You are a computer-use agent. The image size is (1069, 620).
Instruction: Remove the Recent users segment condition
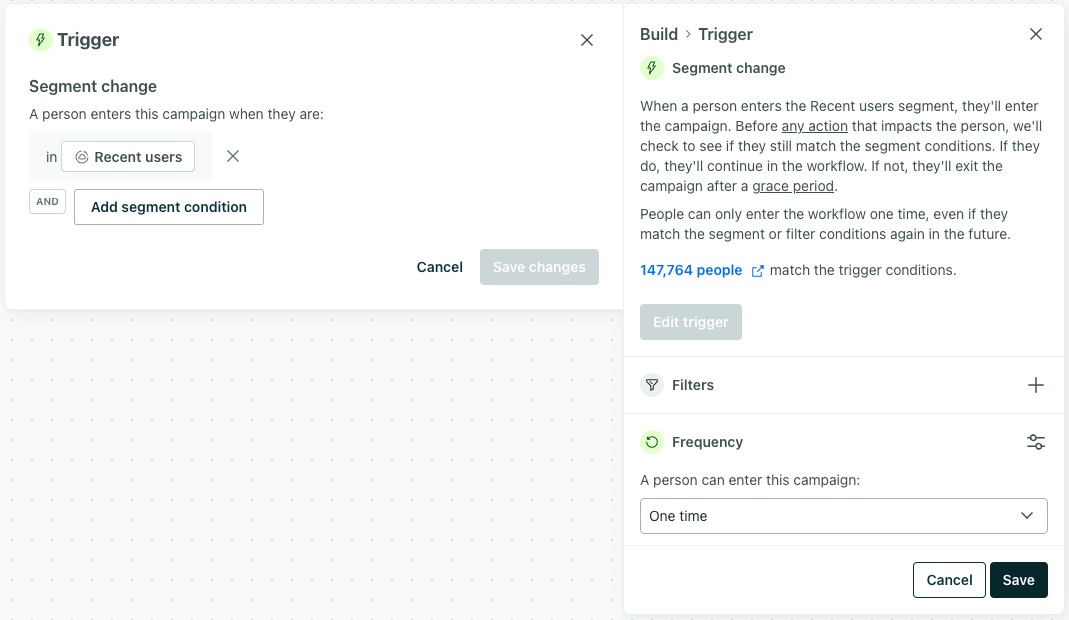pos(233,156)
